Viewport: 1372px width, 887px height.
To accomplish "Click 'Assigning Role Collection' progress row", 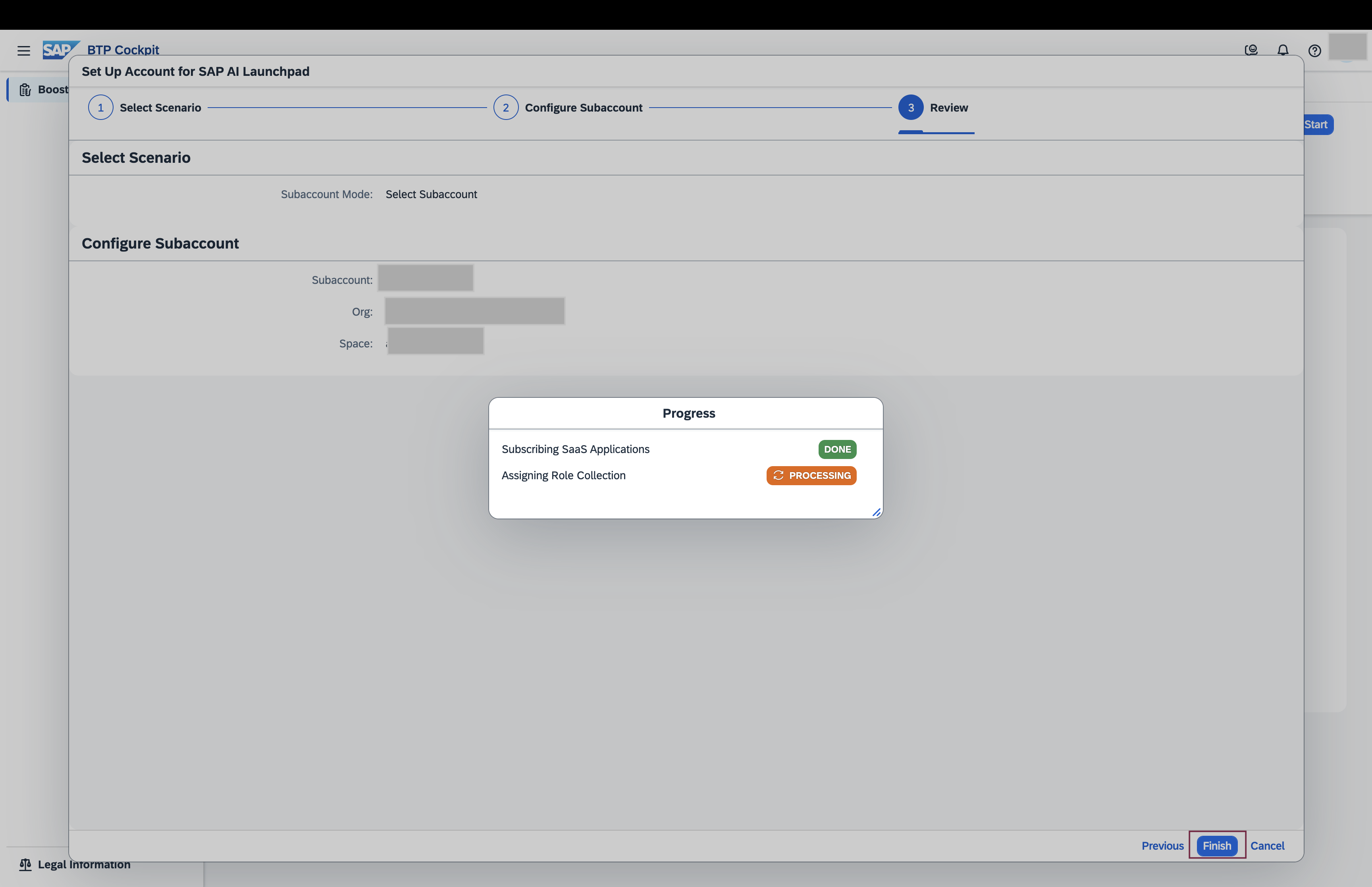I will pos(679,475).
